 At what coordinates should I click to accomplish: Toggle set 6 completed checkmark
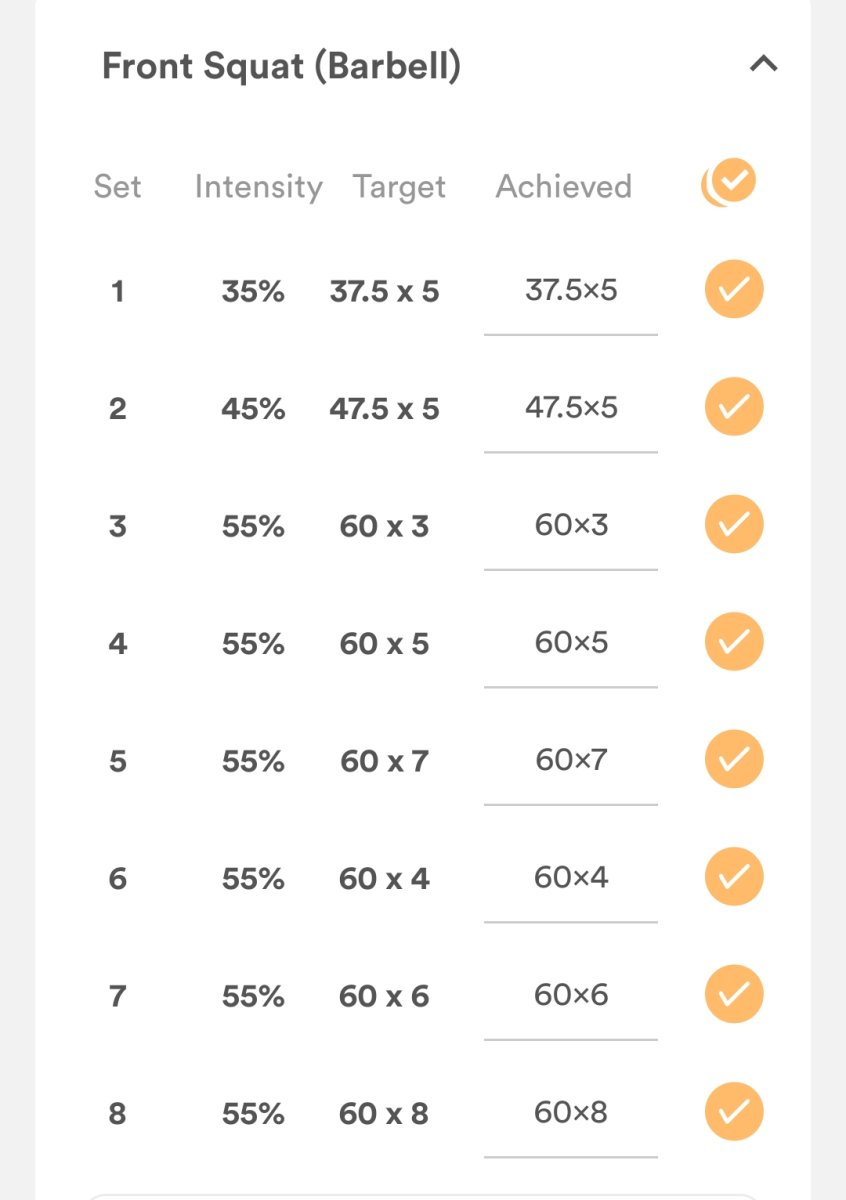click(x=734, y=877)
